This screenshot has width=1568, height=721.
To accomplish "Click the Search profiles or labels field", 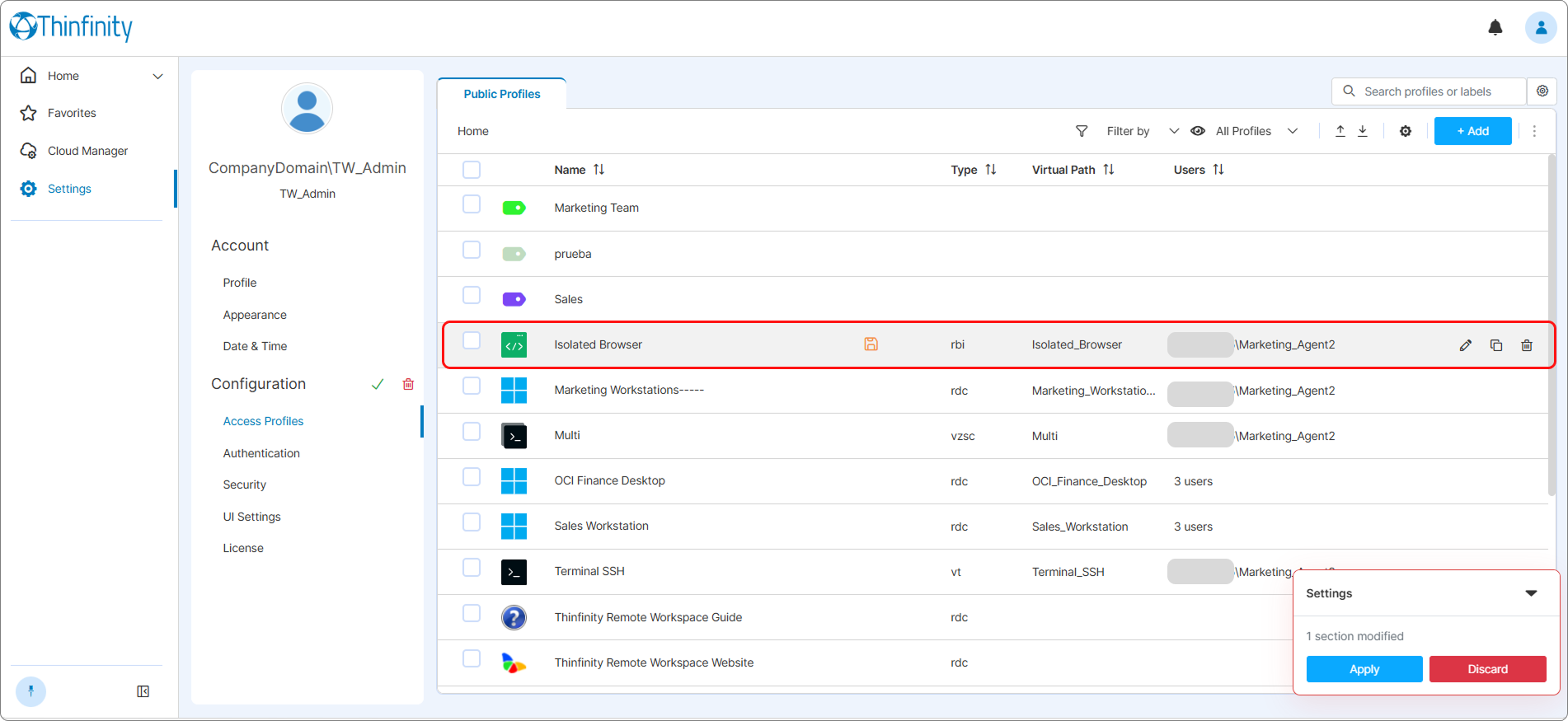I will [1429, 91].
